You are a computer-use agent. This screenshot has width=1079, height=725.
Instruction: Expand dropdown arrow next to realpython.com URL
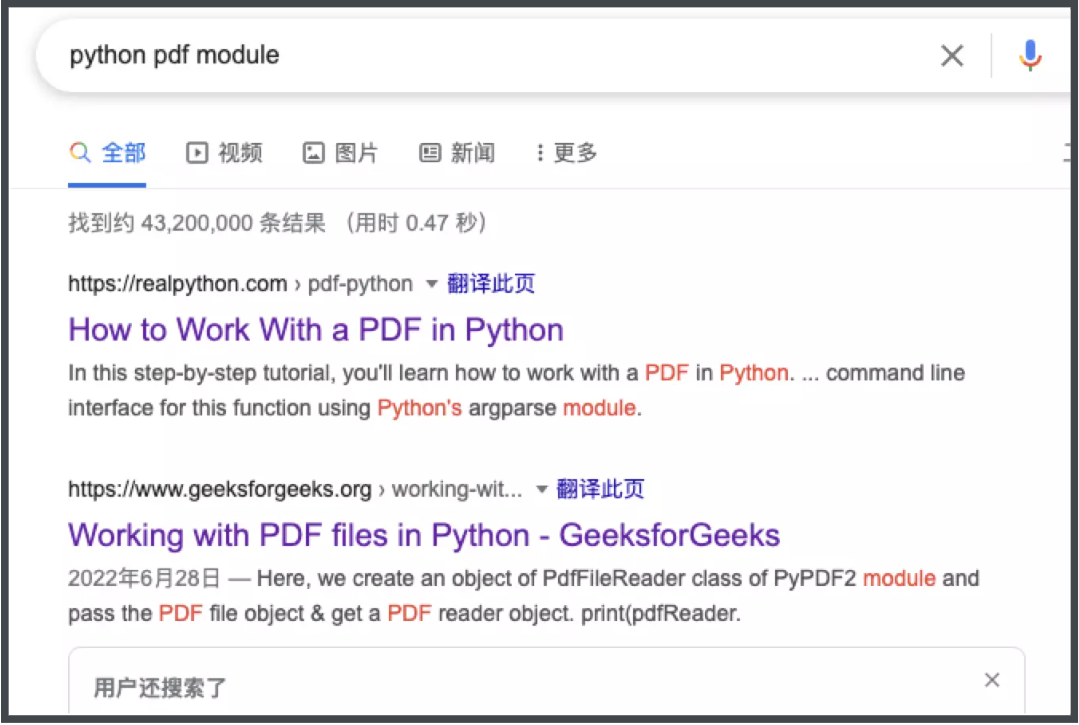click(431, 284)
